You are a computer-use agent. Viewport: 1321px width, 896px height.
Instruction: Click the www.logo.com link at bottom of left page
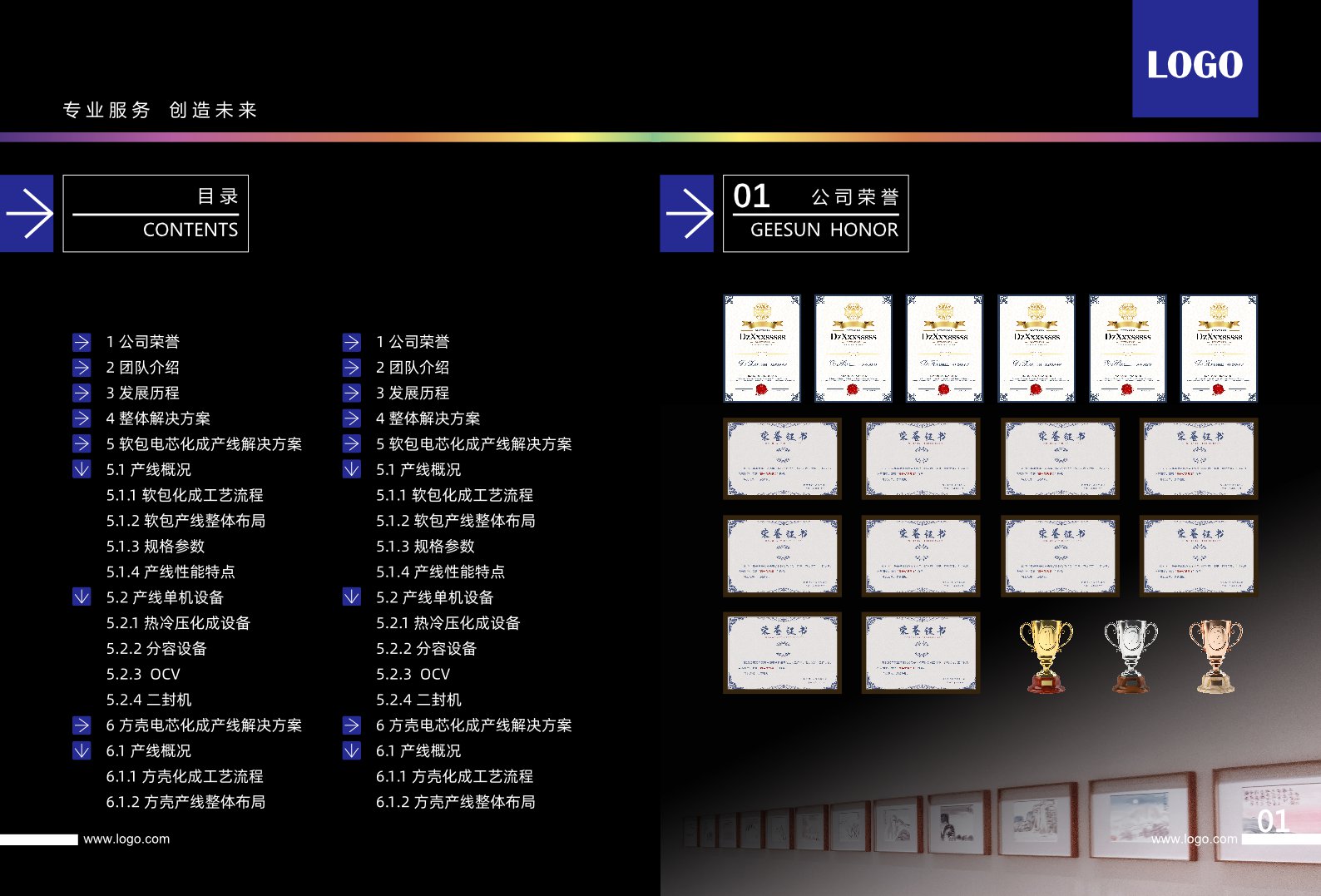(126, 839)
